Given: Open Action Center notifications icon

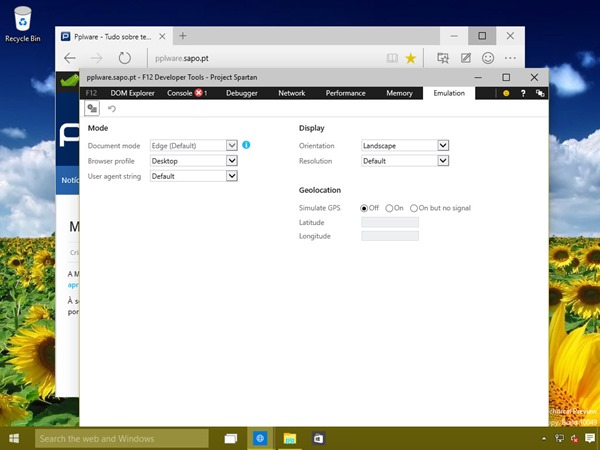Looking at the screenshot, I should point(590,439).
